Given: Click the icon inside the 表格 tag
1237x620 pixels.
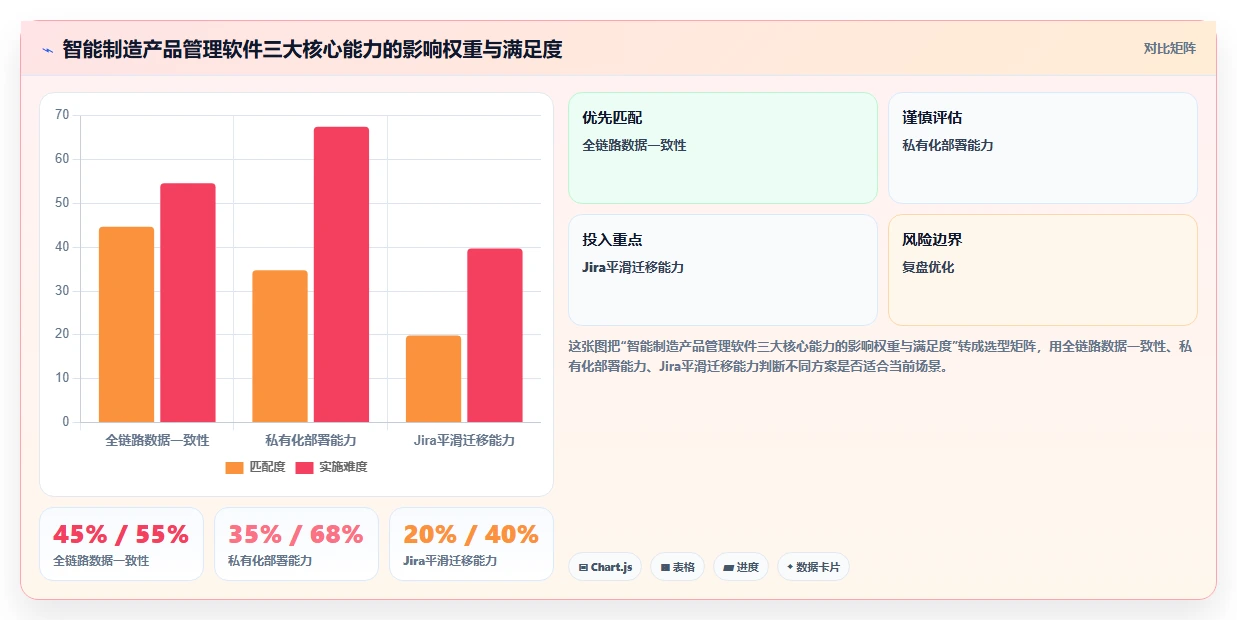Looking at the screenshot, I should pyautogui.click(x=665, y=567).
